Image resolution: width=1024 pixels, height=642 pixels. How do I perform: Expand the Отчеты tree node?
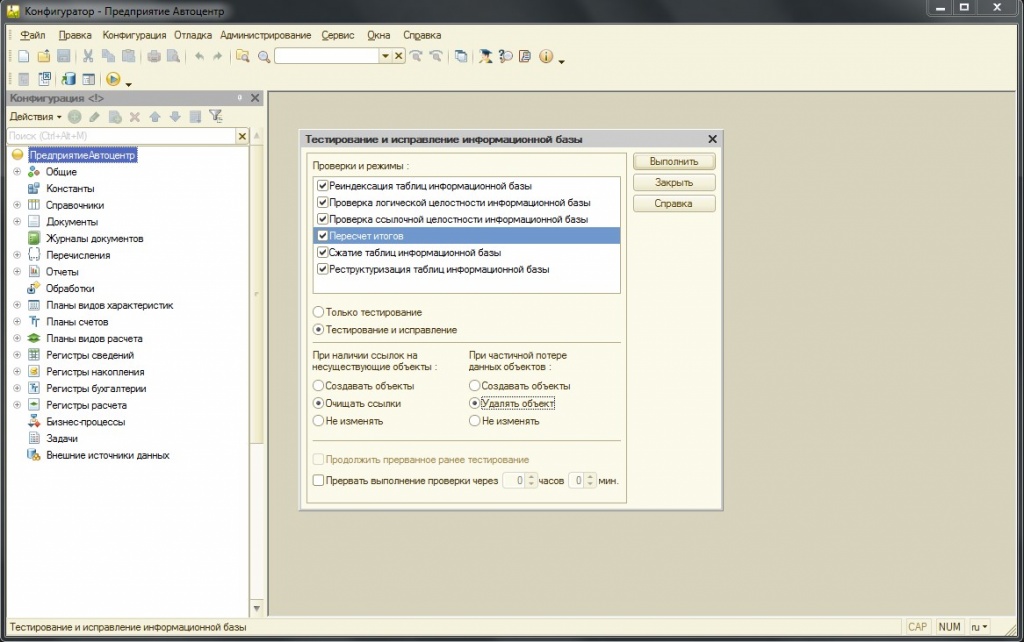(17, 272)
